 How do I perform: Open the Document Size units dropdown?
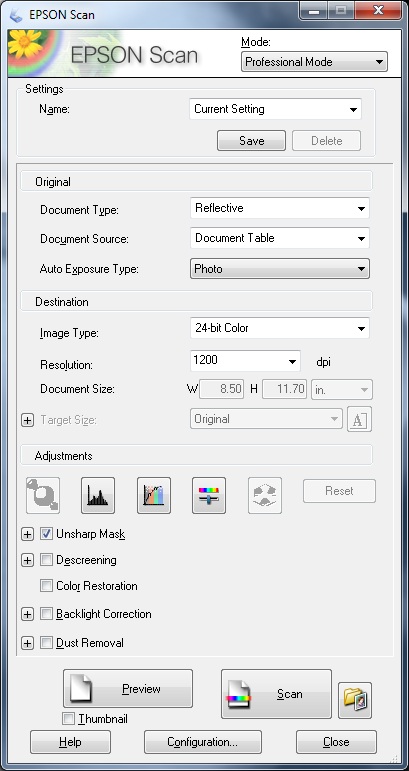[x=342, y=389]
